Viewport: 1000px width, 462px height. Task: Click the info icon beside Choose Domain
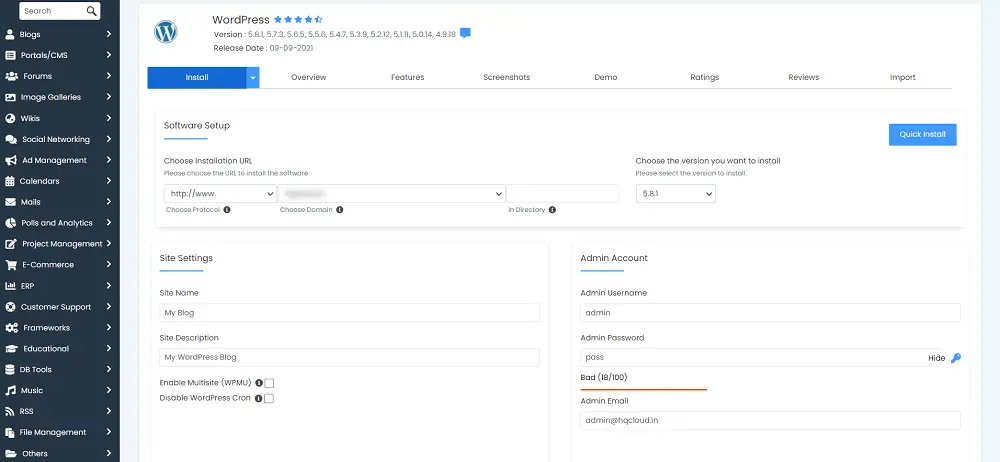tap(339, 209)
